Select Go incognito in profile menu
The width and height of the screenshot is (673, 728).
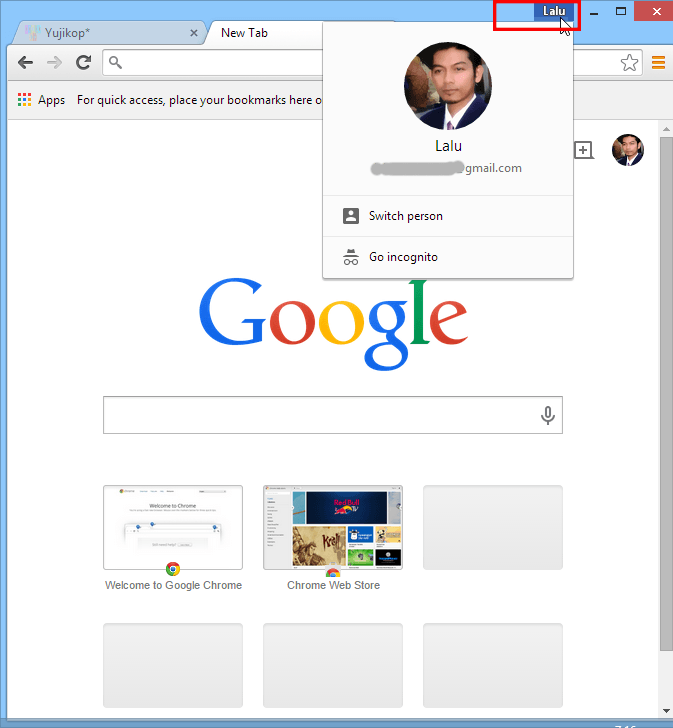(448, 257)
